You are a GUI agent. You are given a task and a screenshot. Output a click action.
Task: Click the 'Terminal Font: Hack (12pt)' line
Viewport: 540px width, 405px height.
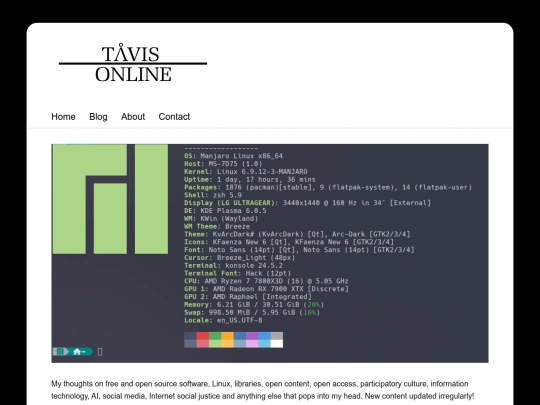pos(238,273)
